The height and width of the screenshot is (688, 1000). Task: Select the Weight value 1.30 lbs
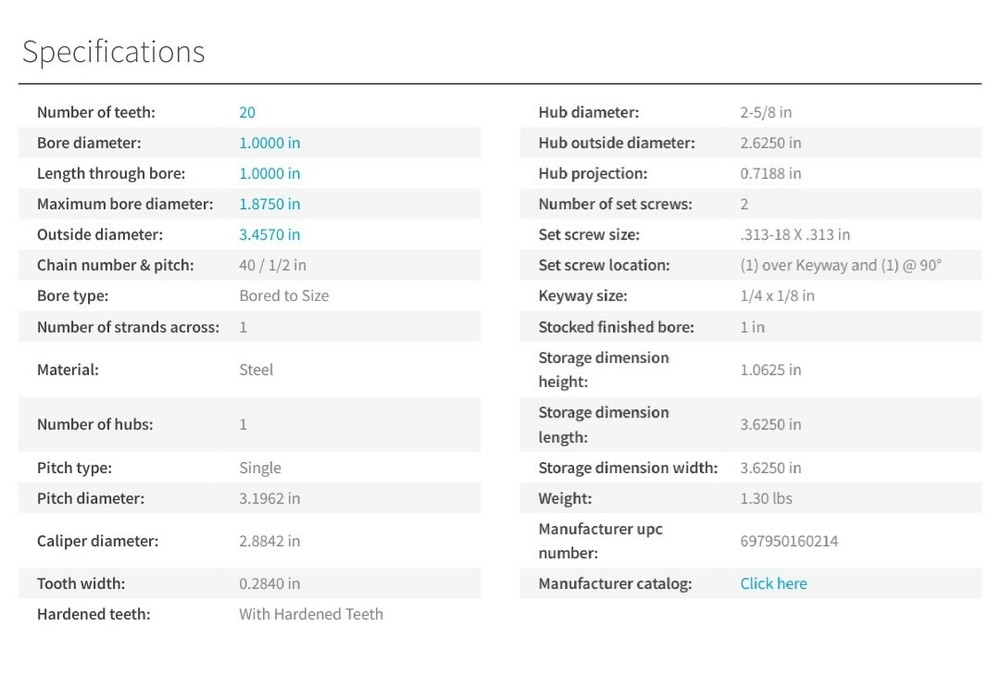(766, 498)
